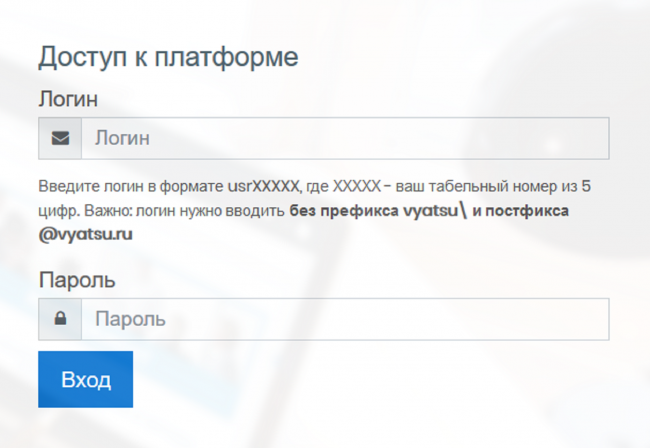
Task: Click the envelope icon beside the Логин field
Action: (x=60, y=139)
